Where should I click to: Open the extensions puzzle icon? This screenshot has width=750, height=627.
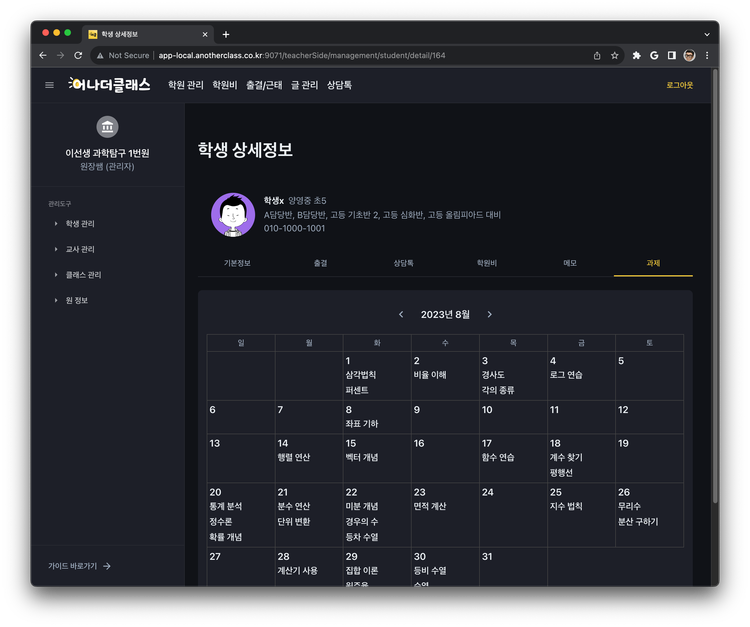(637, 55)
